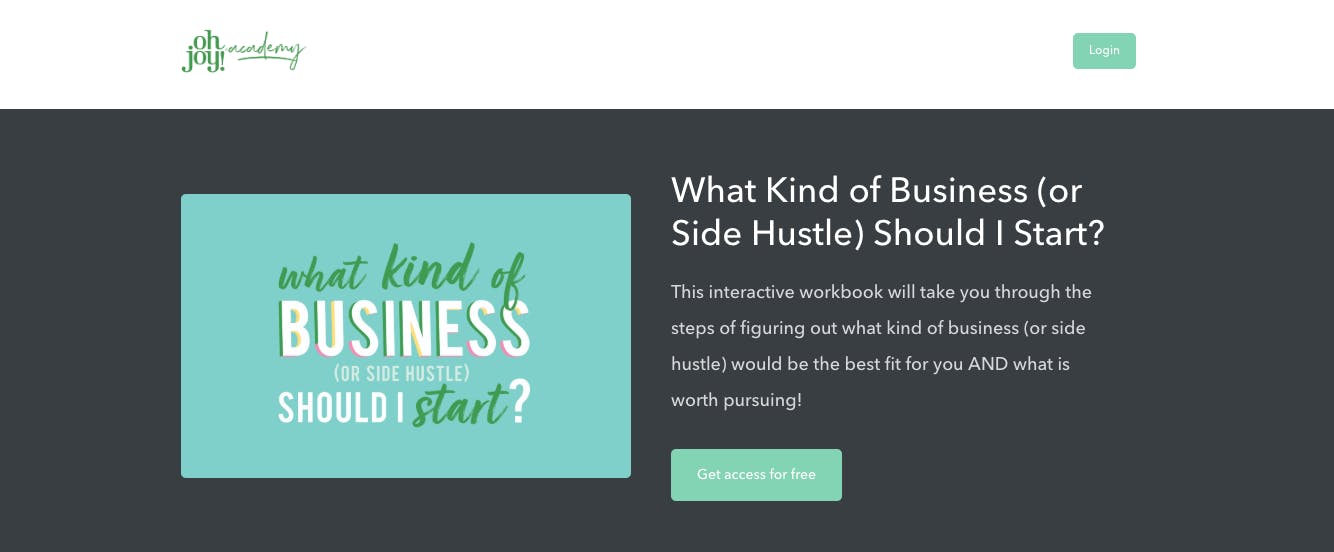Click the "This interactive workbook" description paragraph
The height and width of the screenshot is (552, 1334).
881,346
